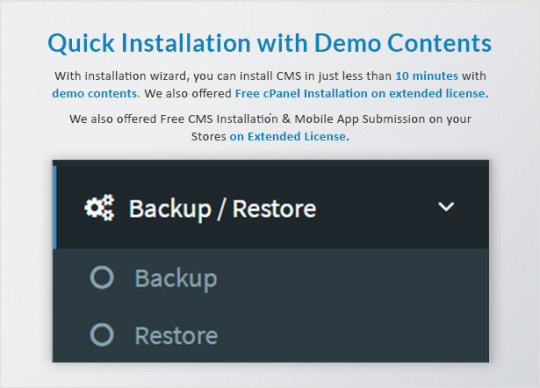Collapse the Backup / Restore chevron arrow
This screenshot has width=540, height=388.
446,207
